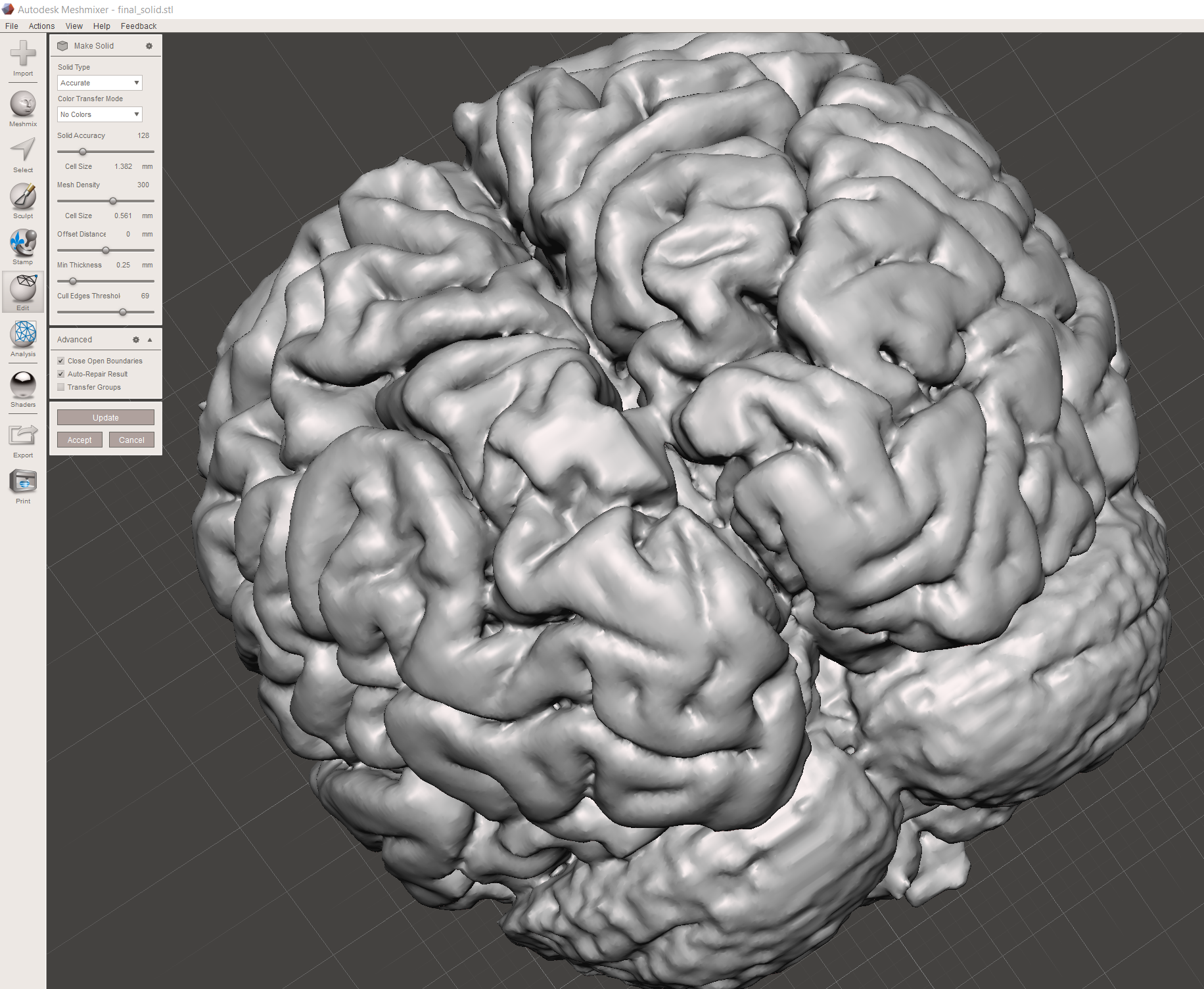The width and height of the screenshot is (1204, 989).
Task: Click the Solid Accuracy Cell Size value 1.382
Action: 124,166
